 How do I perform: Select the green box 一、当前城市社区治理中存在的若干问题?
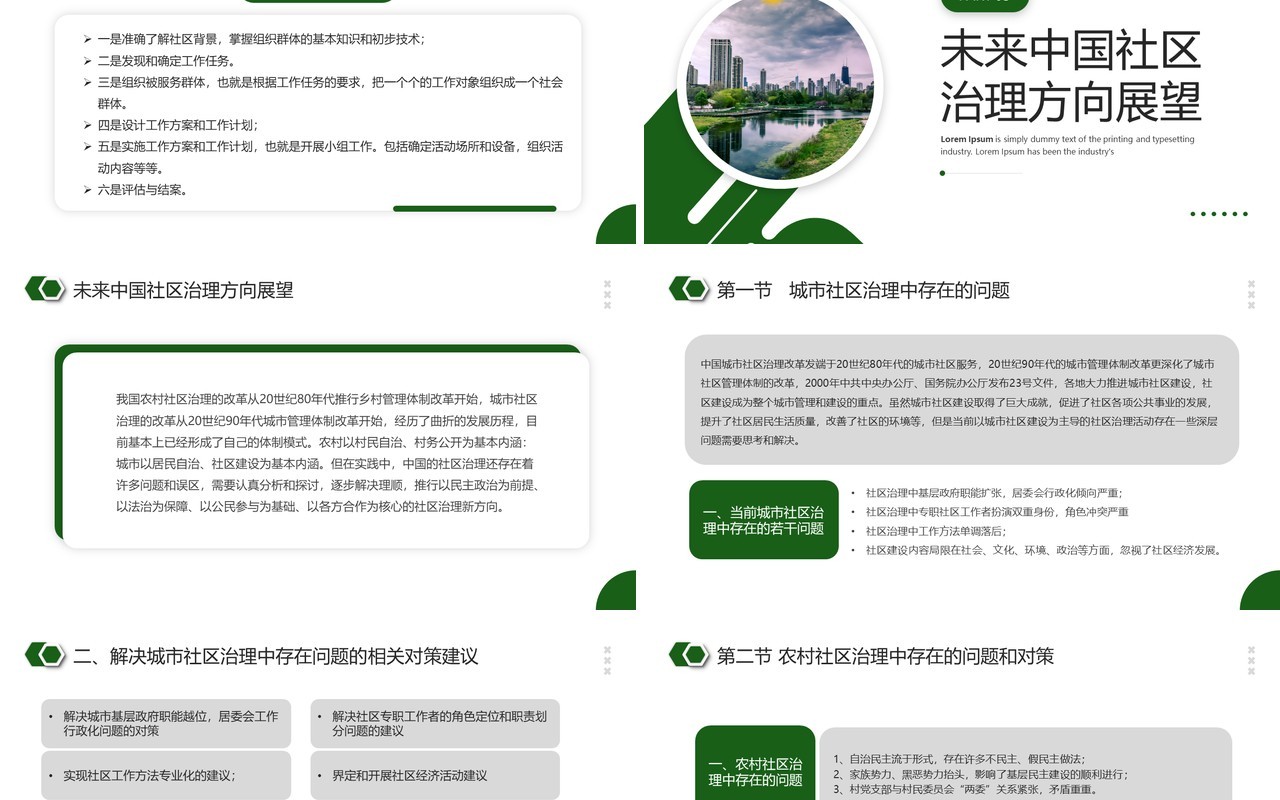tap(764, 520)
